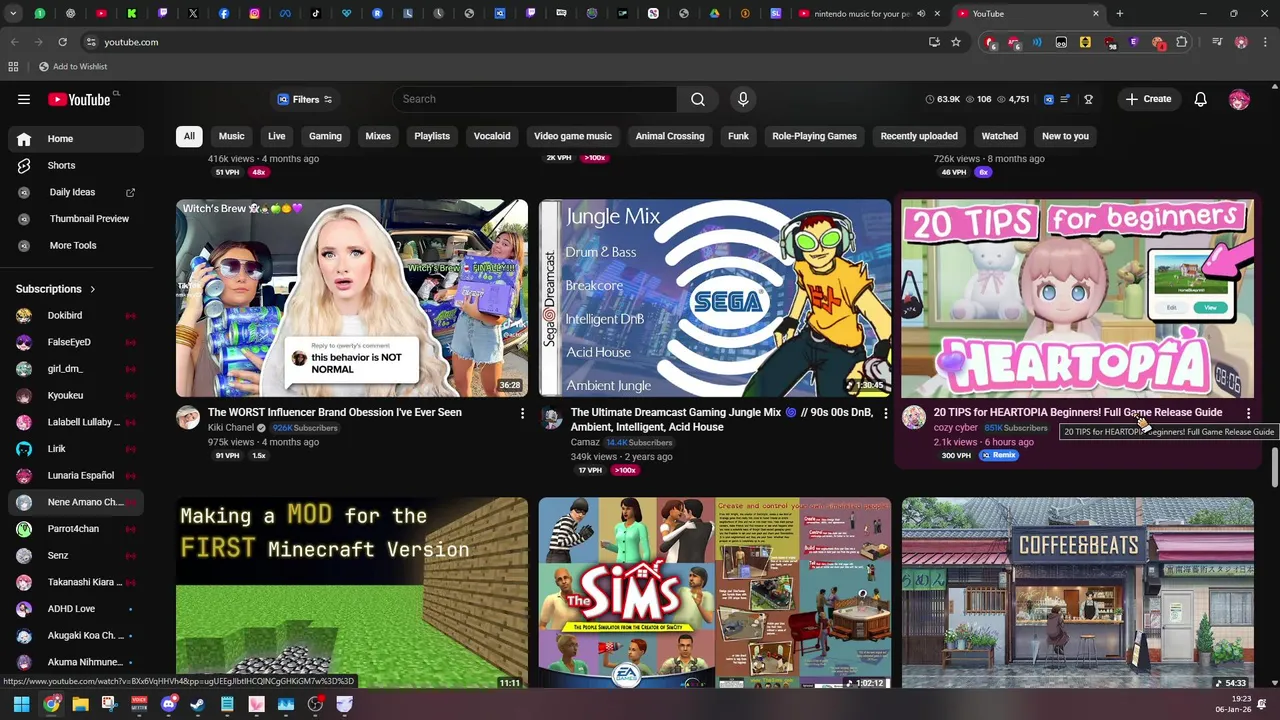Click the YouTube search input field
This screenshot has height=720, width=1280.
(535, 99)
